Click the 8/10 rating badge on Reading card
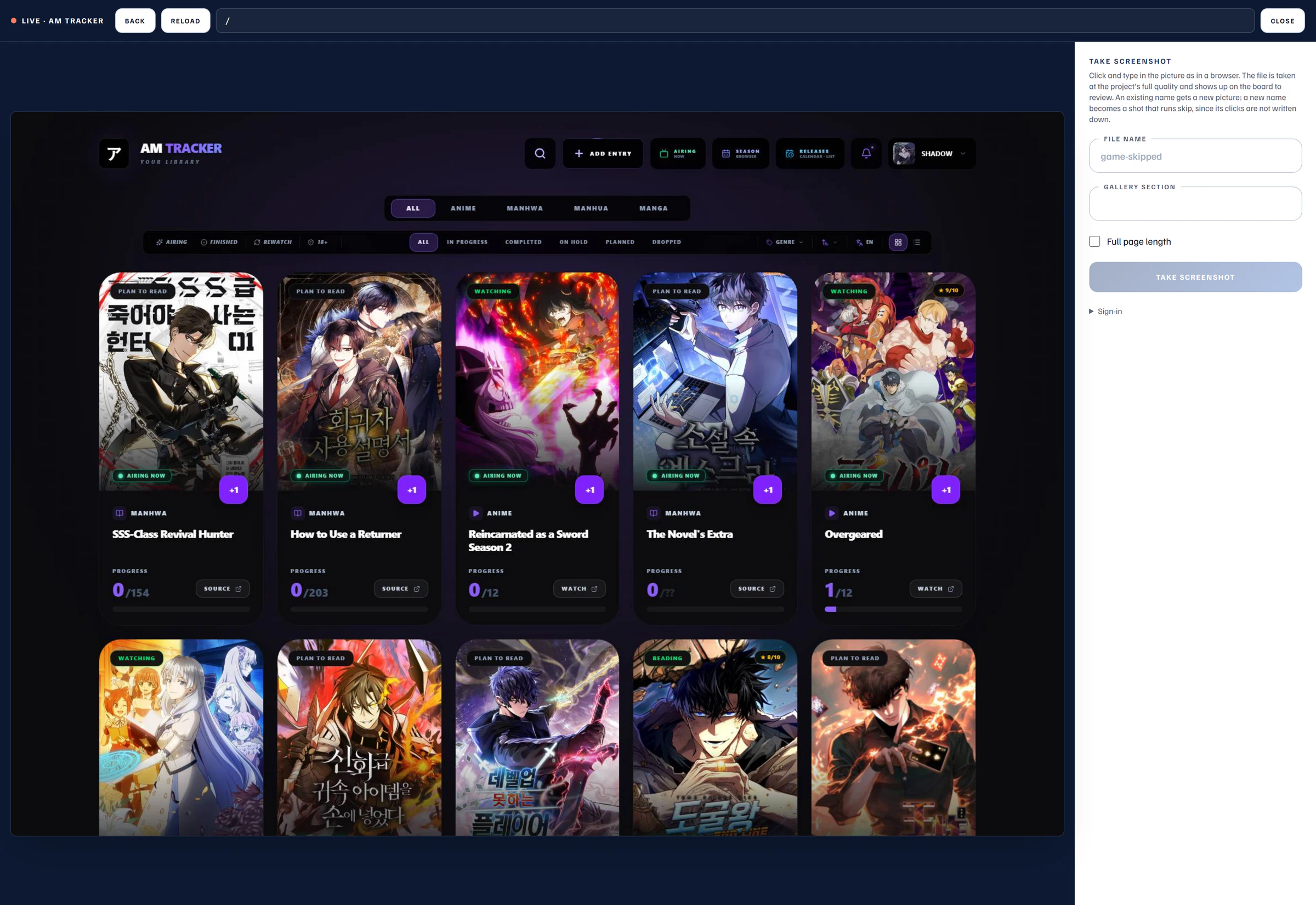1316x905 pixels. (x=770, y=657)
